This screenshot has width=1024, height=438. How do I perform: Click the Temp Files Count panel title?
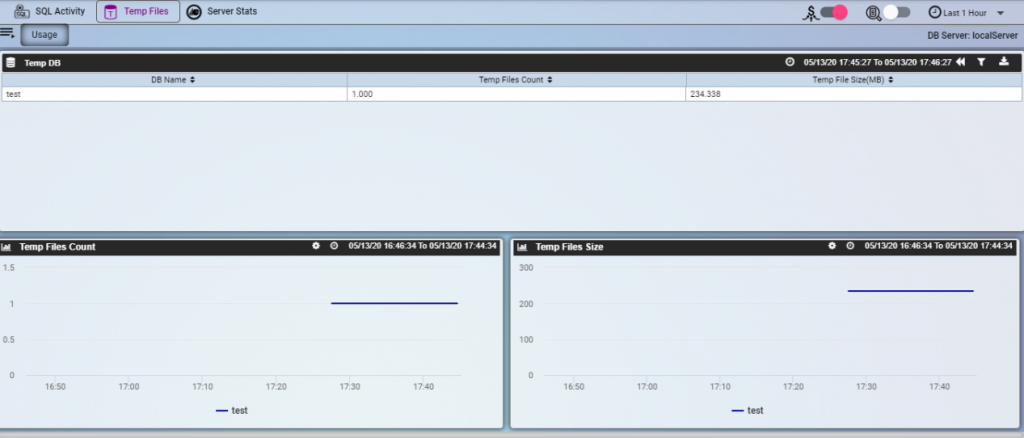pos(57,247)
